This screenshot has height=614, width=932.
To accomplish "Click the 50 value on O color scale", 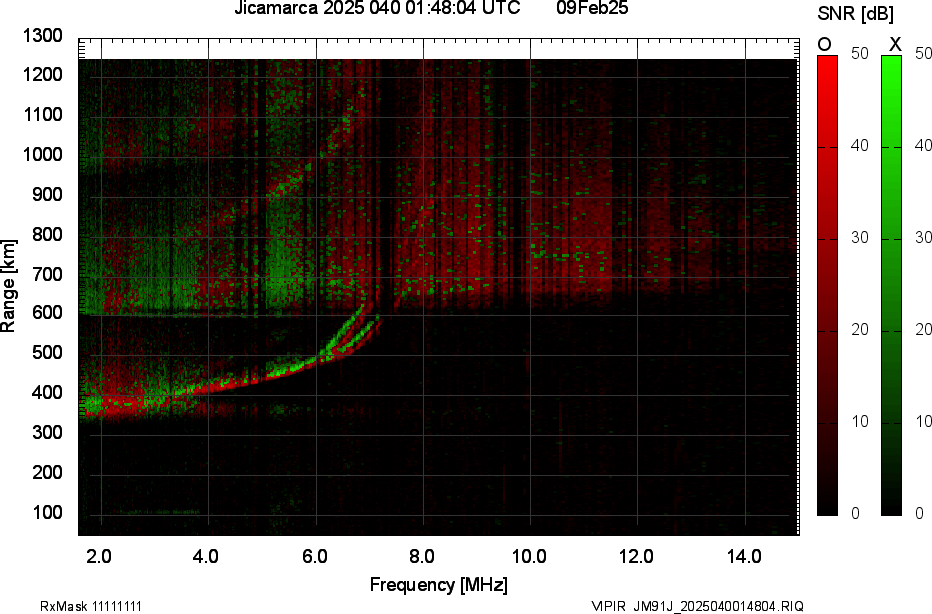I will 859,53.
